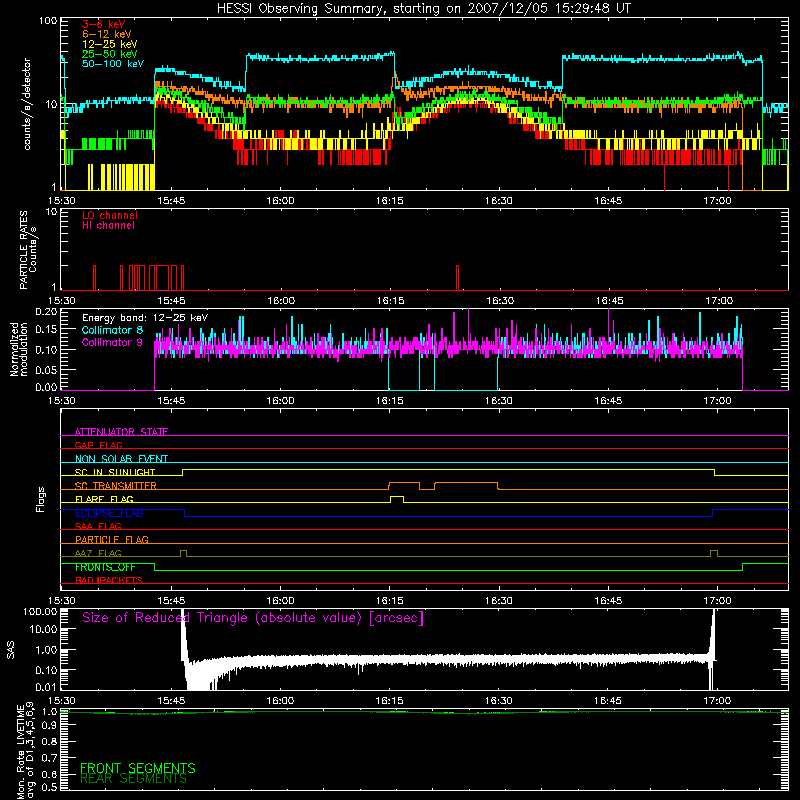Select the ECLIPSE_FLAG label
Viewport: 800px width, 800px height.
[109, 513]
